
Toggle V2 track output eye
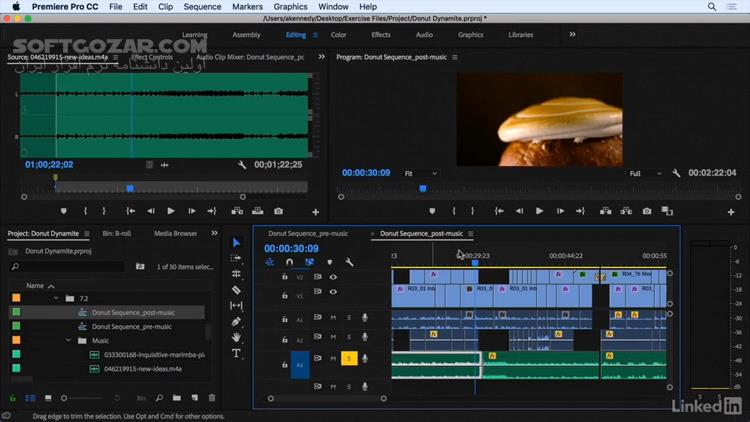(x=333, y=277)
